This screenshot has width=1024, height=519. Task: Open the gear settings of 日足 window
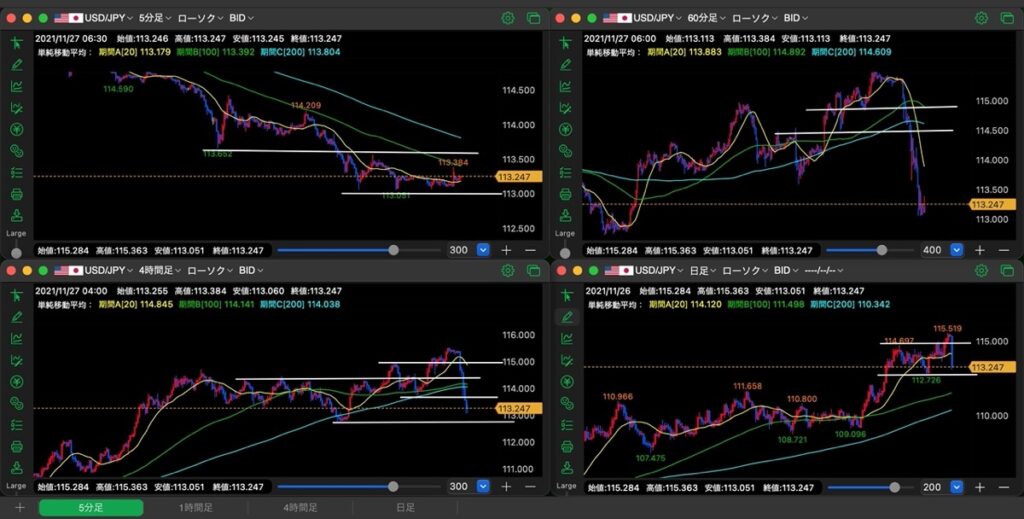coord(982,270)
